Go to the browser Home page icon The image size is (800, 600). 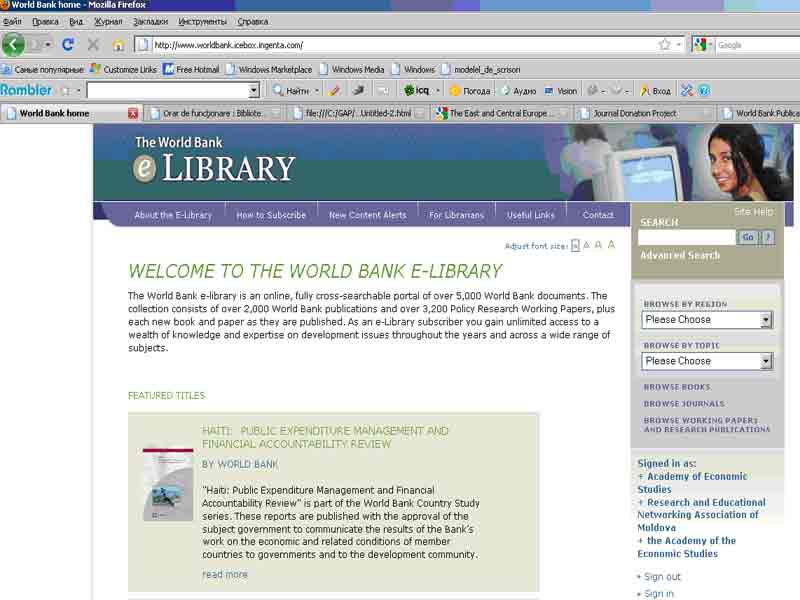(118, 44)
